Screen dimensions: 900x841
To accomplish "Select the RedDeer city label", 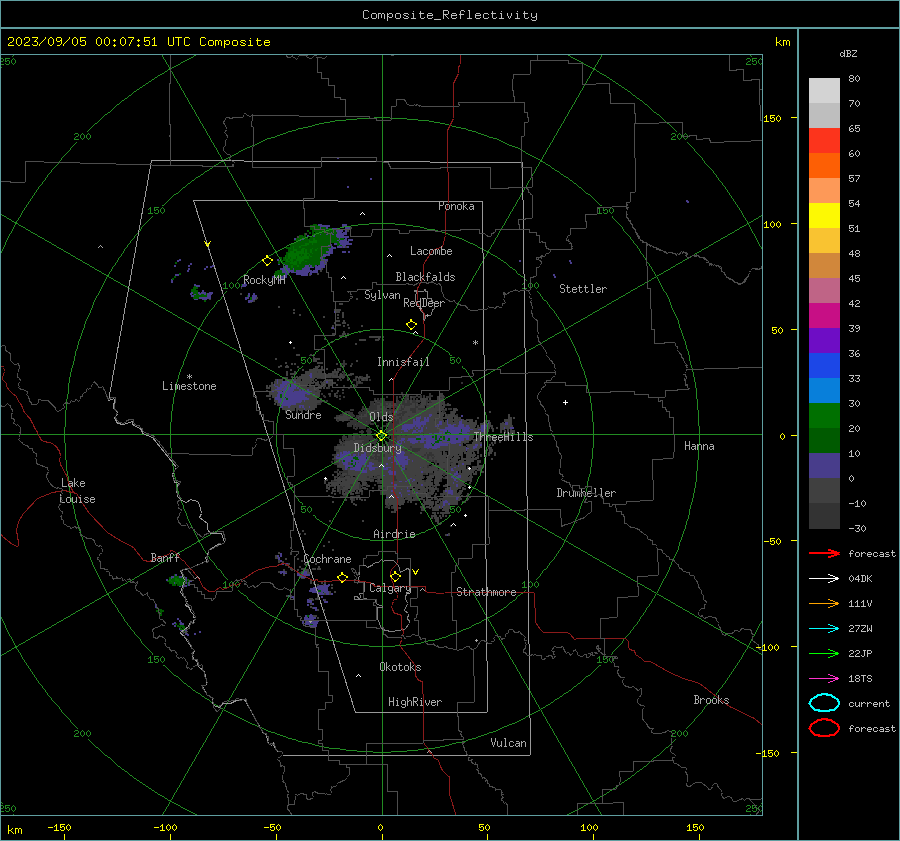I will (x=424, y=303).
